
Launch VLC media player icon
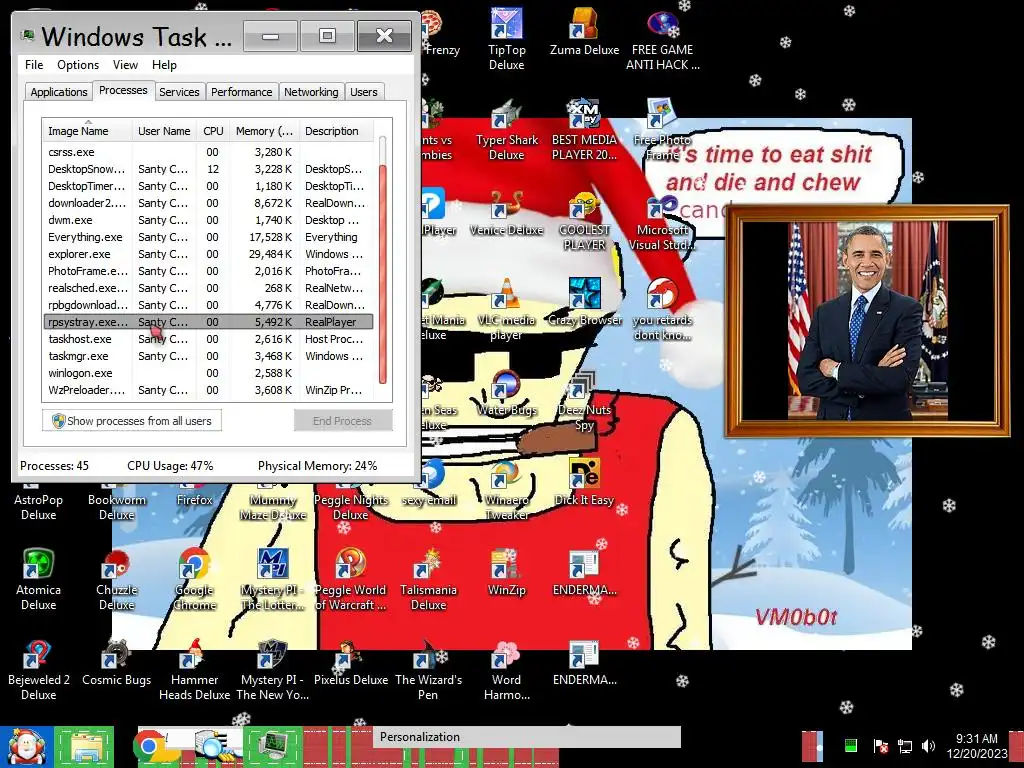click(506, 310)
